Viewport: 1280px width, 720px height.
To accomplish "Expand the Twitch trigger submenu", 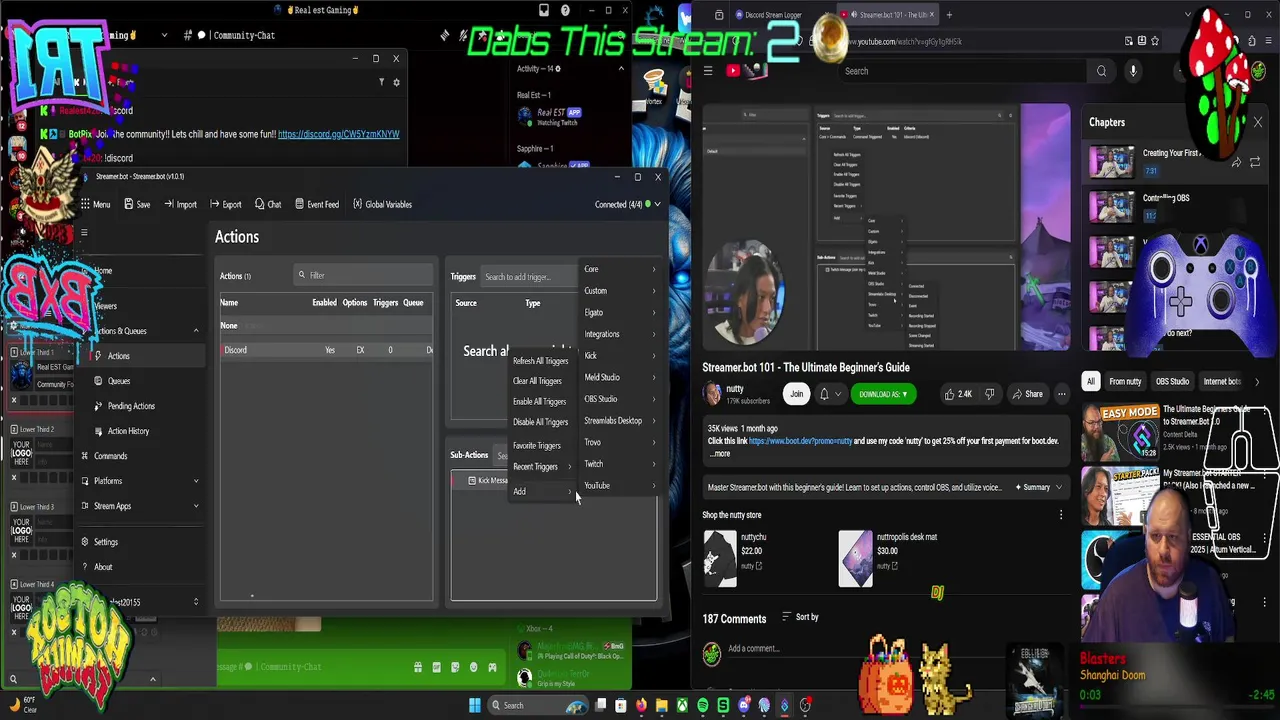I will click(x=620, y=464).
